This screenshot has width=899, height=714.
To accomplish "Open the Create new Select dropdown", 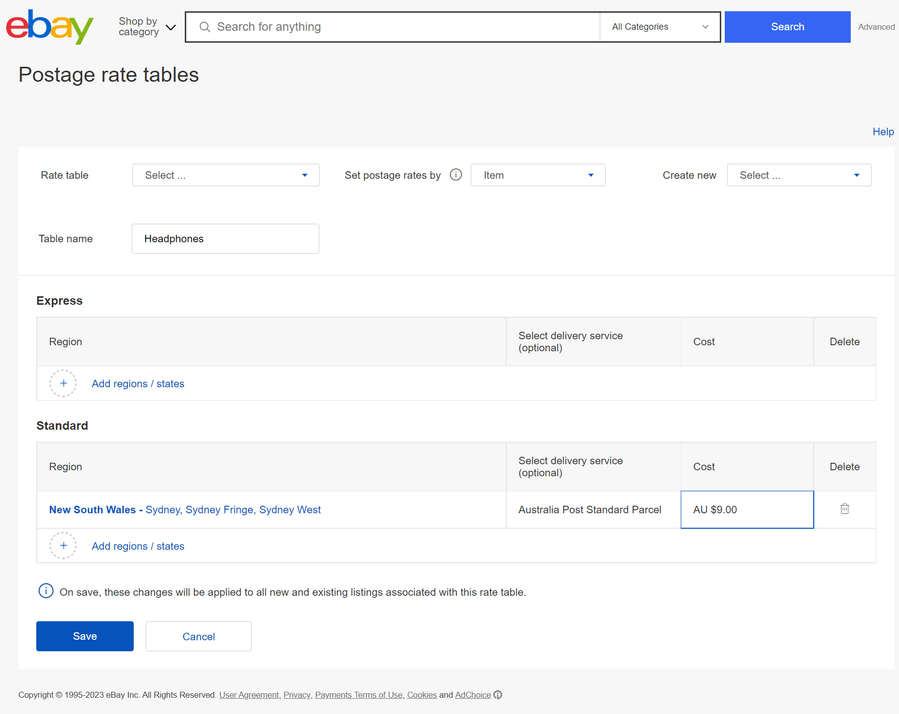I will 799,175.
